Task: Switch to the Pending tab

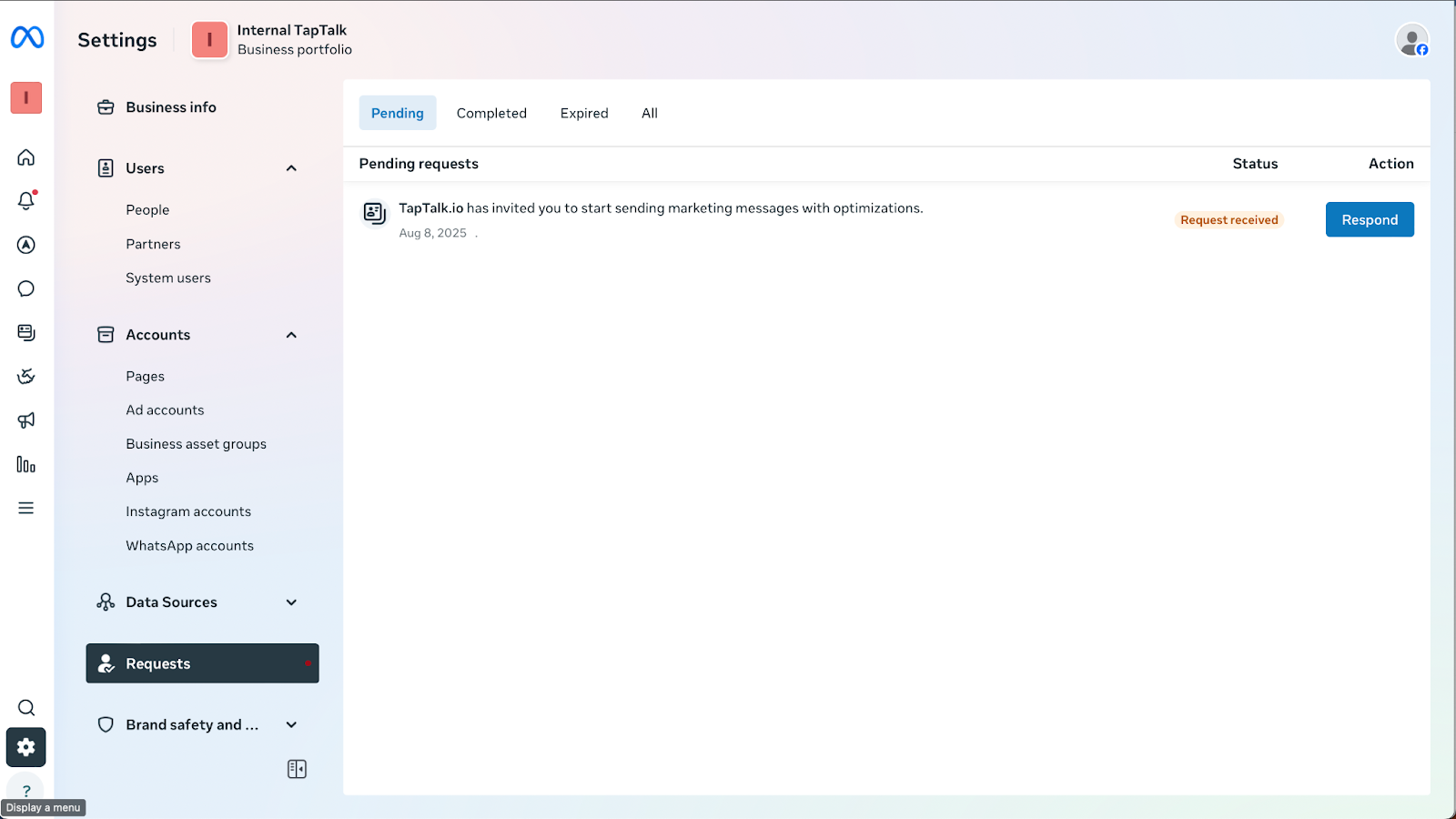Action: 398,113
